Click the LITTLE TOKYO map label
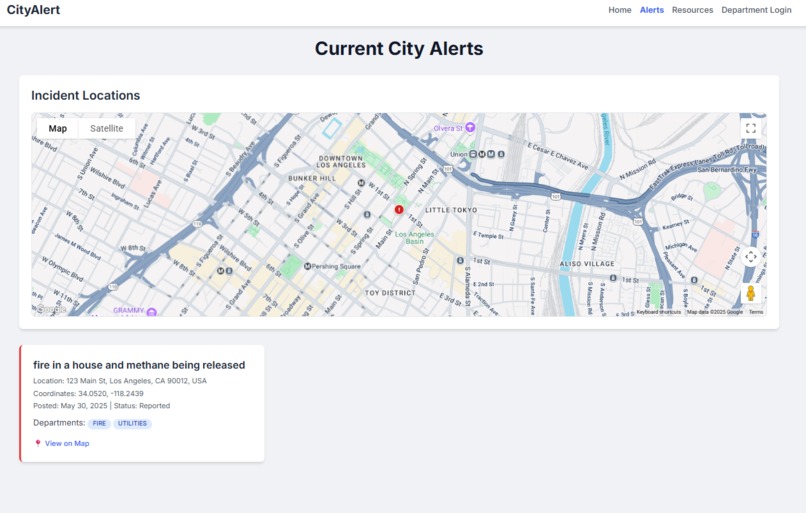The width and height of the screenshot is (806, 513). click(451, 210)
